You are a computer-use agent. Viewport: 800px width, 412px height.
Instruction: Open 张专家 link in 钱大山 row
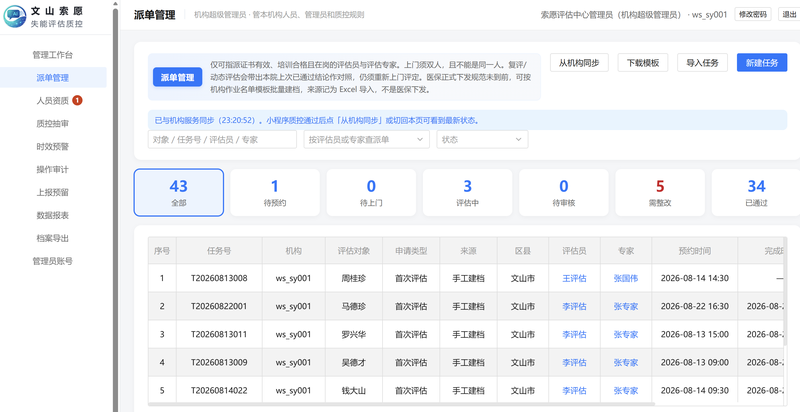coord(626,391)
